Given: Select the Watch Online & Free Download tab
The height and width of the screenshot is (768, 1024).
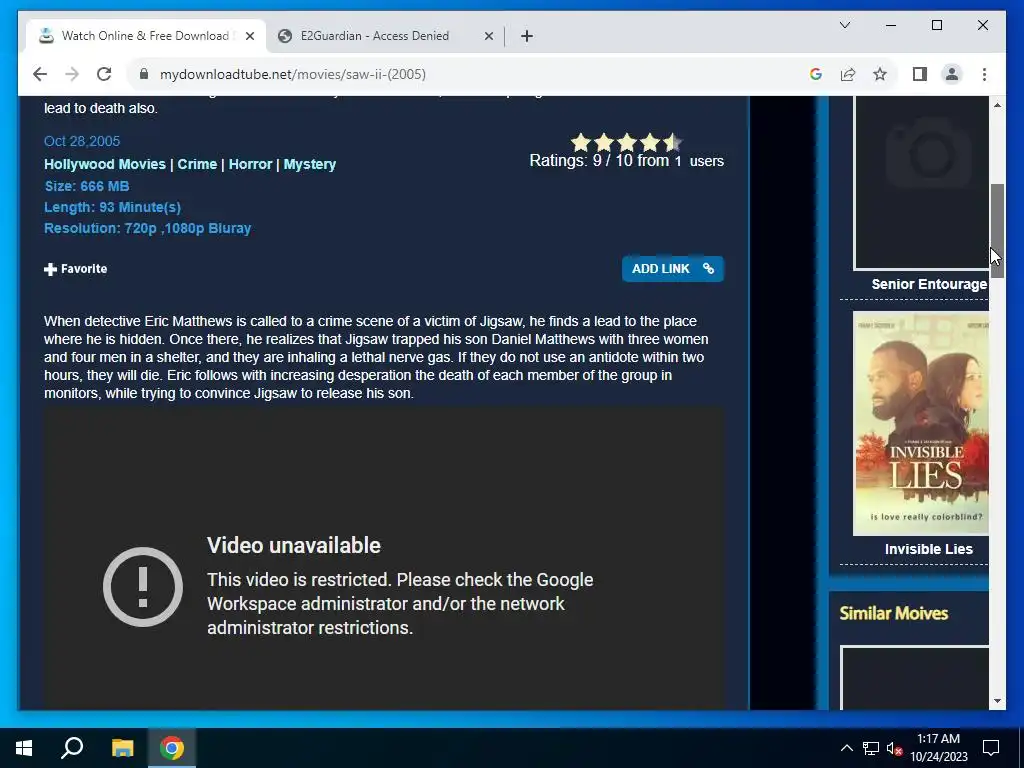Looking at the screenshot, I should [145, 36].
